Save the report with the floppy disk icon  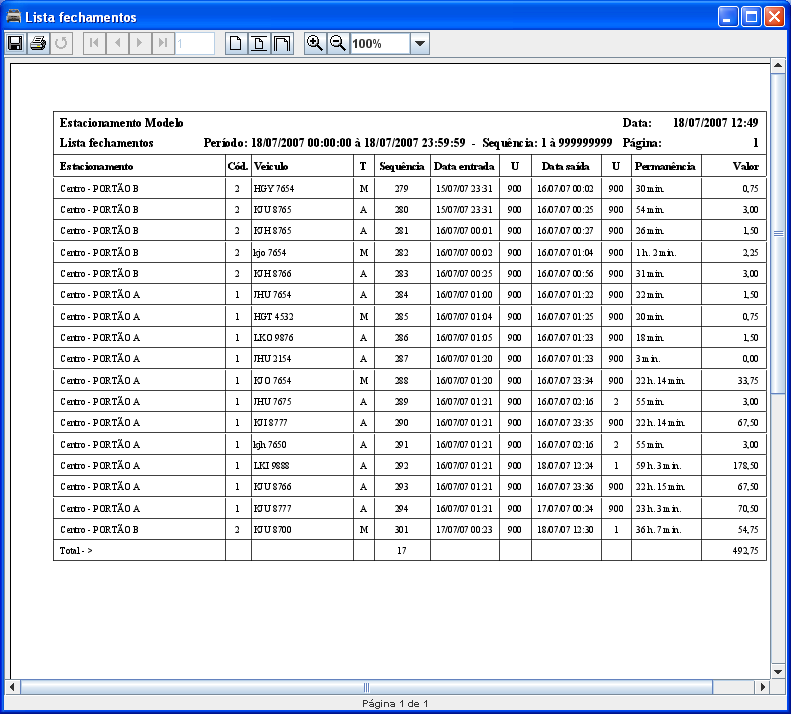click(x=15, y=43)
